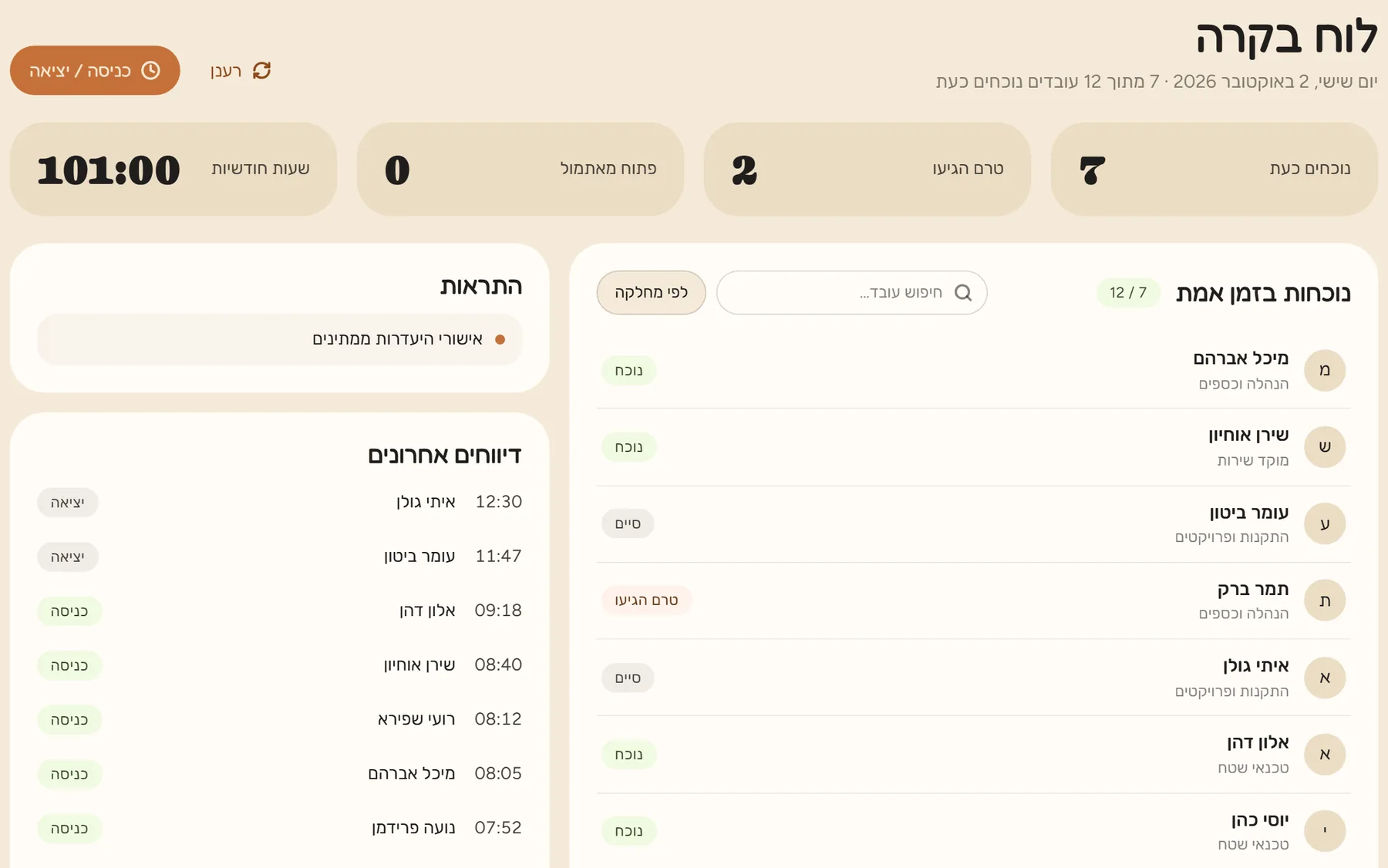Select employee name מיכל אברהם in attendance list
This screenshot has height=868, width=1388.
click(x=1241, y=358)
